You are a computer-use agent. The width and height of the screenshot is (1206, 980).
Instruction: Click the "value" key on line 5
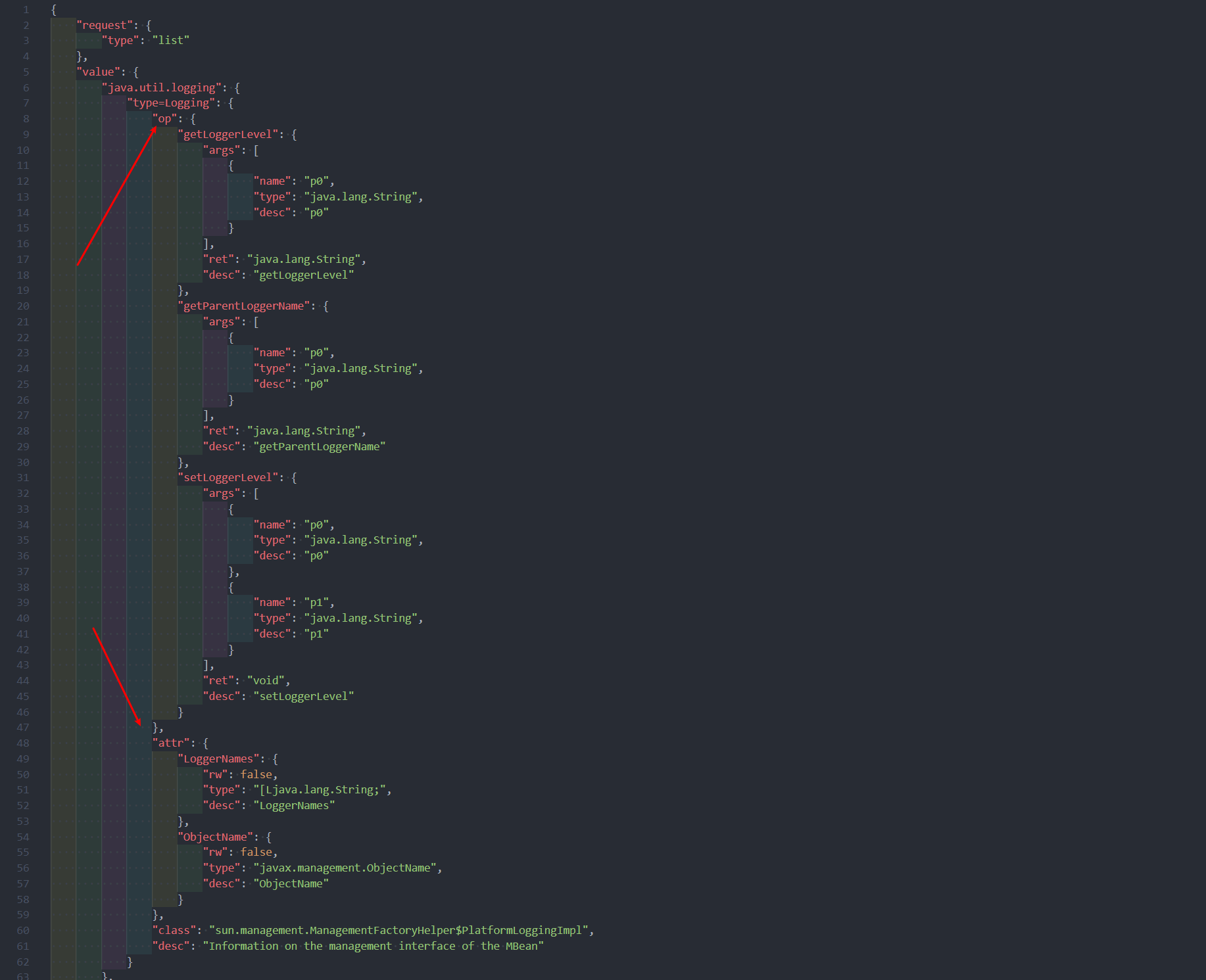tap(98, 72)
